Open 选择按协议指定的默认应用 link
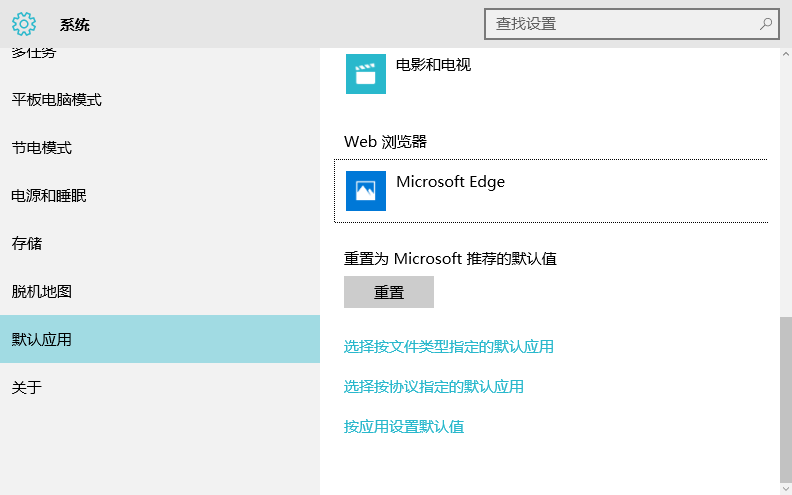The height and width of the screenshot is (495, 792). [433, 387]
